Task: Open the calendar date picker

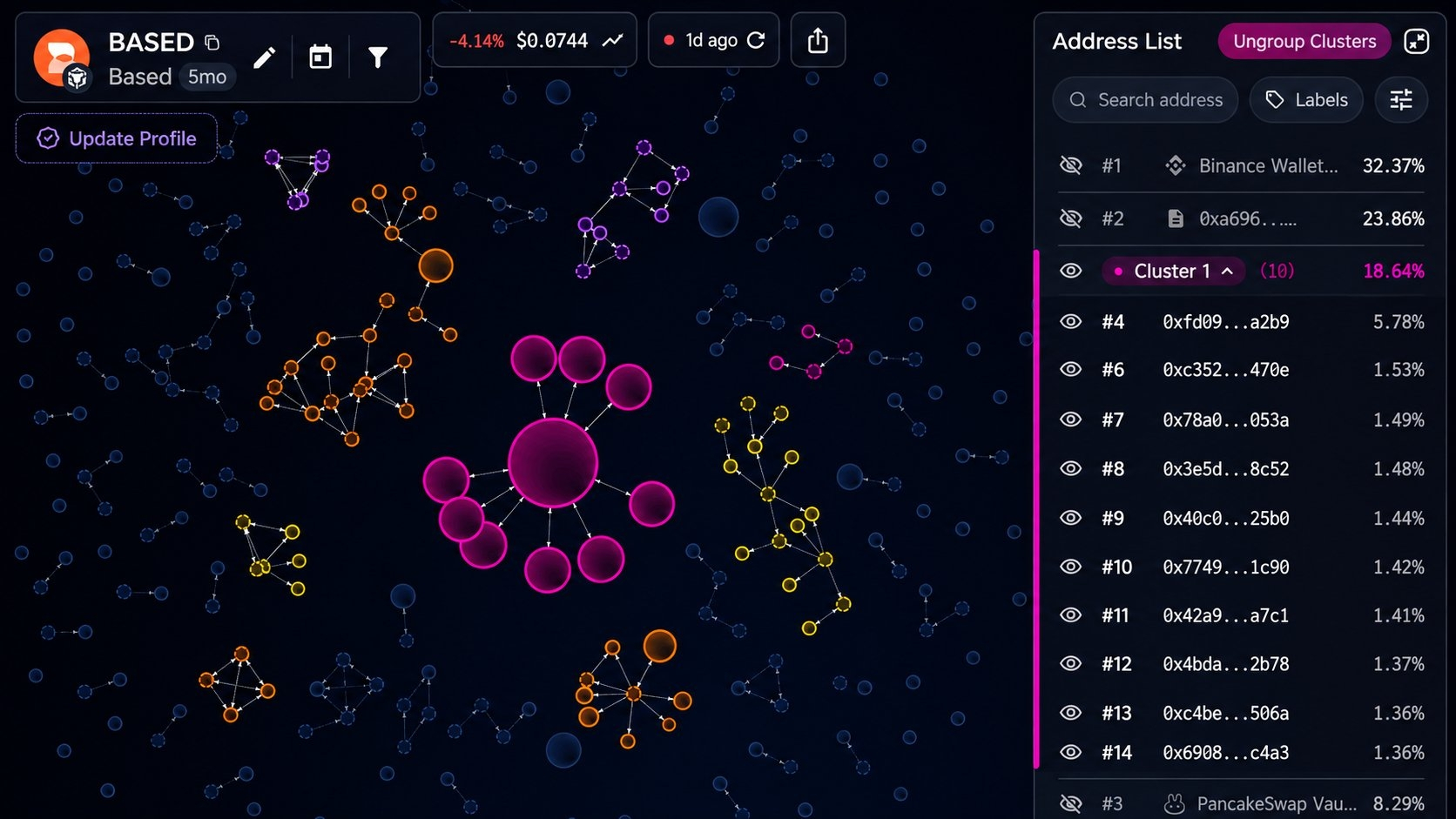Action: [320, 57]
